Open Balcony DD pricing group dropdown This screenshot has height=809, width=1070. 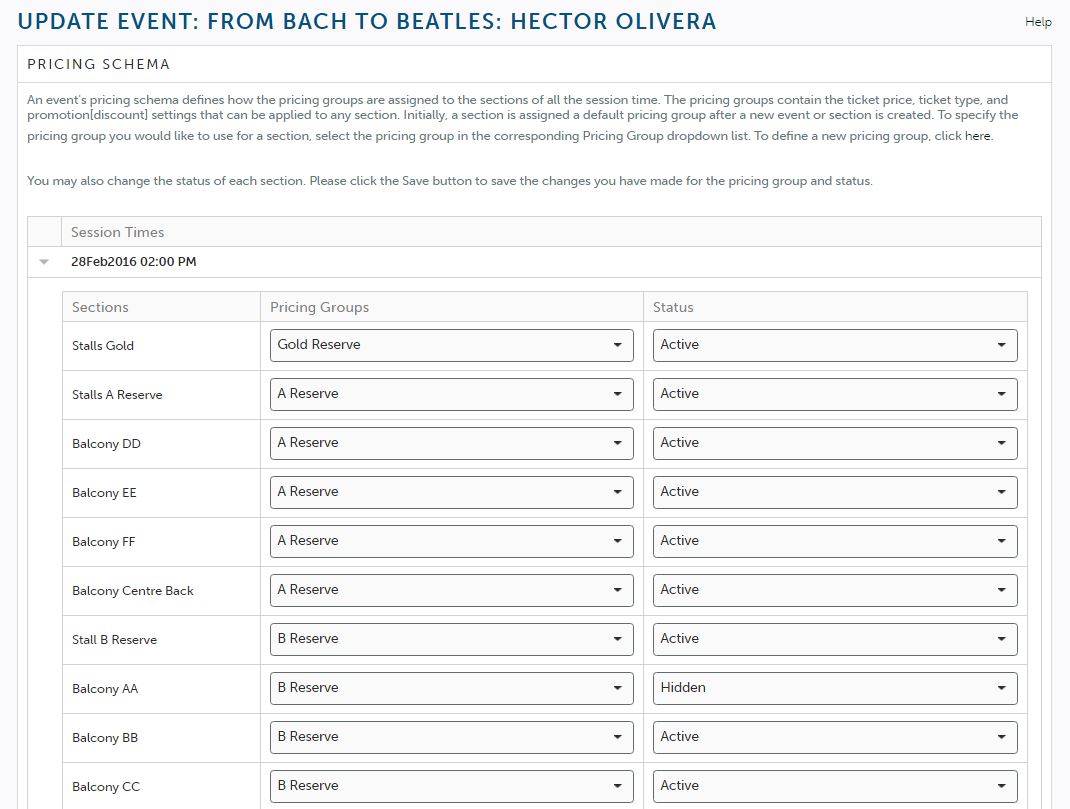tap(452, 443)
